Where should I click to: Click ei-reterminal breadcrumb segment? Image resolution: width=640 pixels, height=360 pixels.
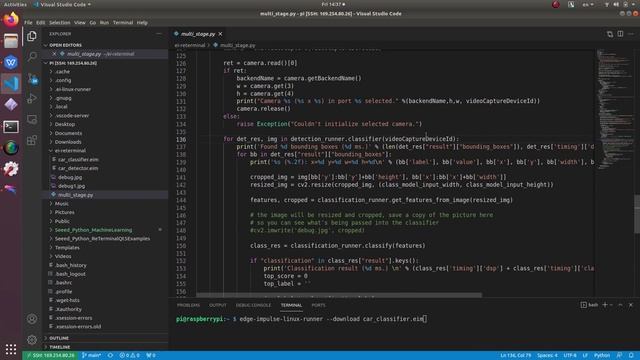pos(190,45)
